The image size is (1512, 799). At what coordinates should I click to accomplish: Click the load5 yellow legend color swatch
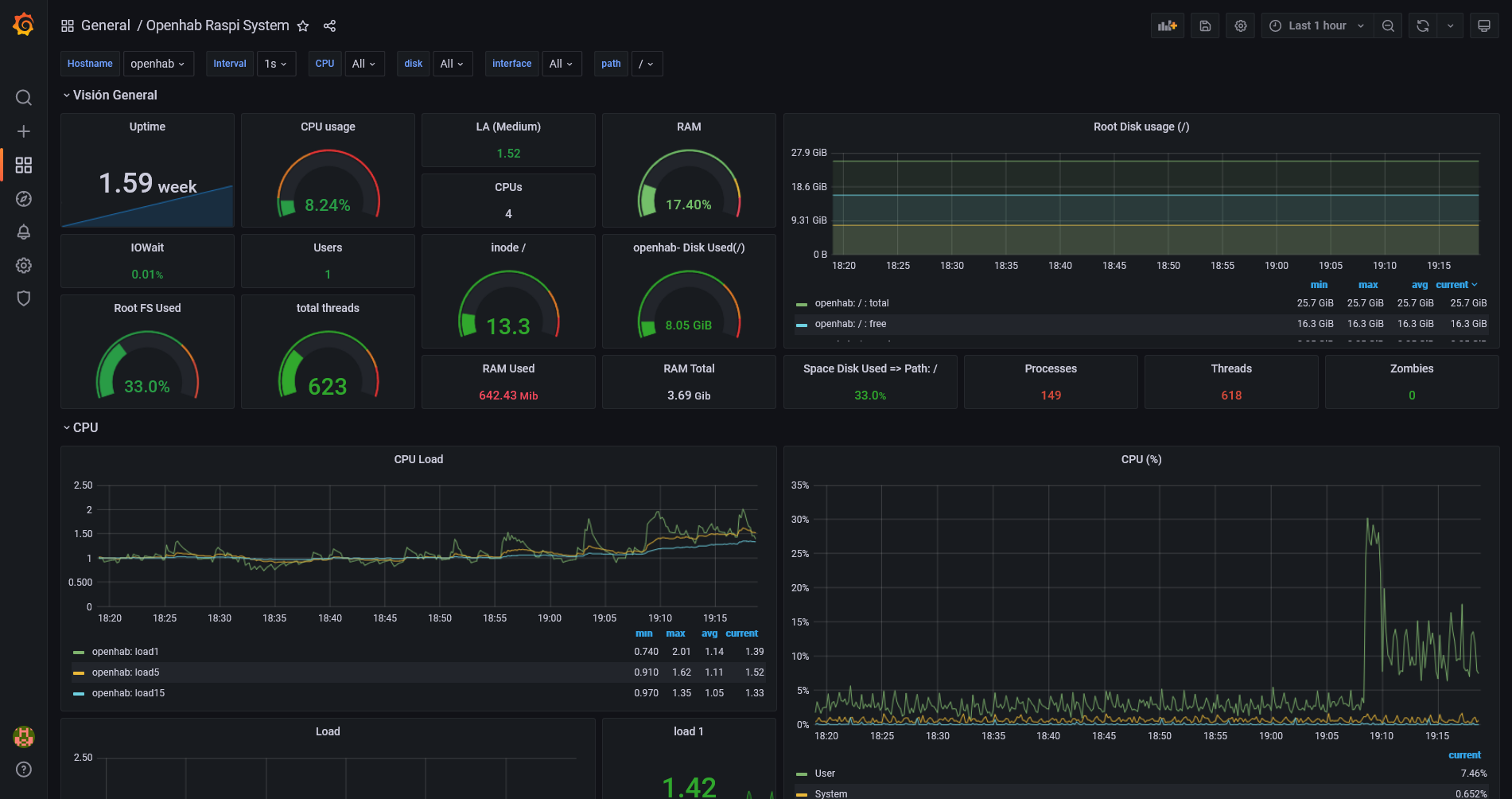(79, 673)
